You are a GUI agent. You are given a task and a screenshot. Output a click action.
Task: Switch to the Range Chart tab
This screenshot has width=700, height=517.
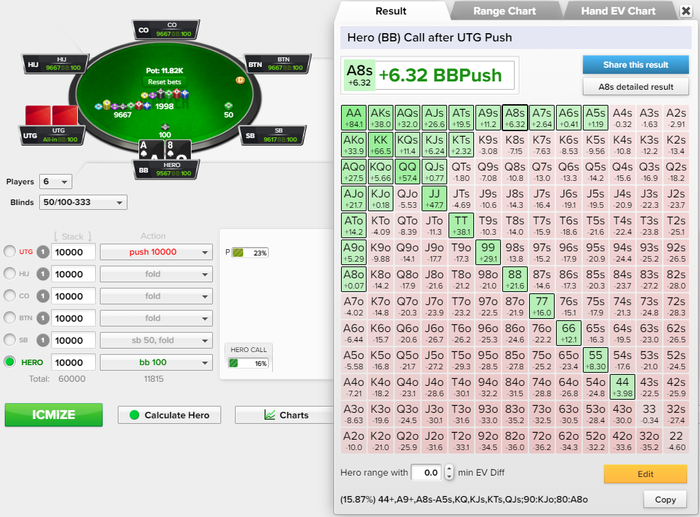[504, 11]
